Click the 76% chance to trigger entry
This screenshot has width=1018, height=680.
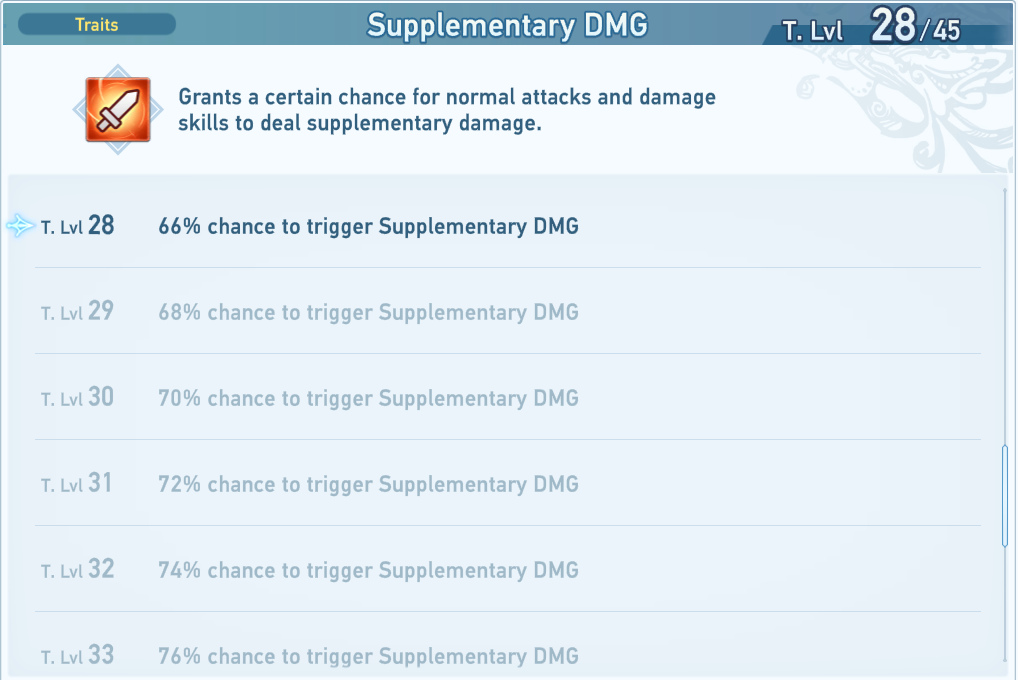tap(368, 656)
